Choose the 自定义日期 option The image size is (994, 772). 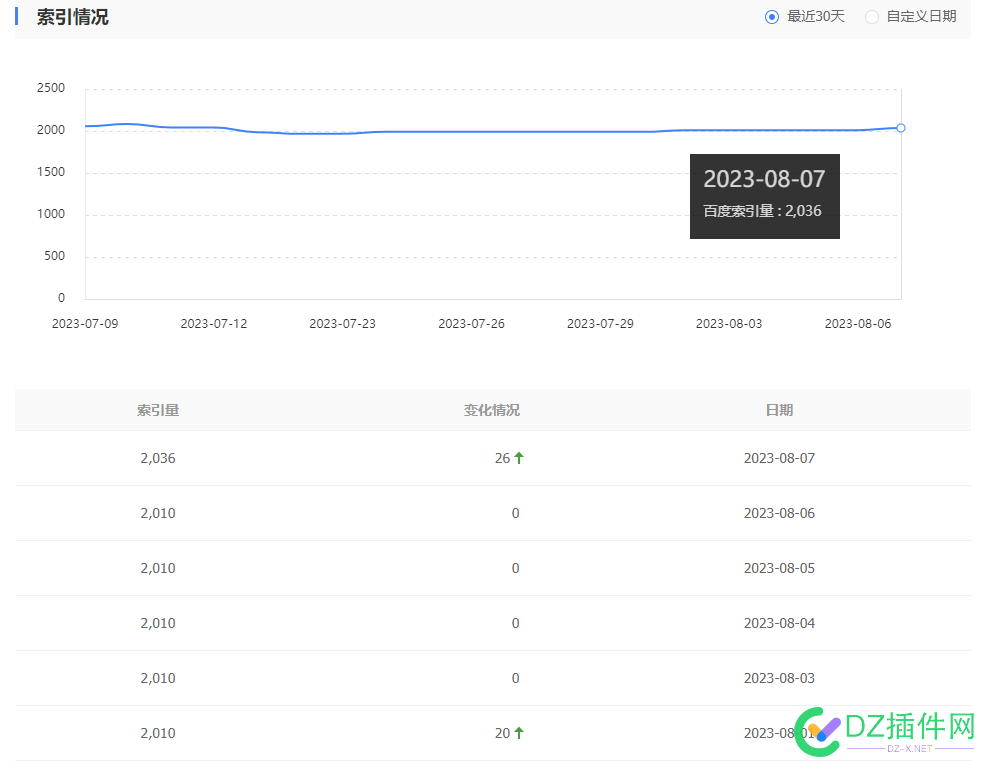(871, 17)
